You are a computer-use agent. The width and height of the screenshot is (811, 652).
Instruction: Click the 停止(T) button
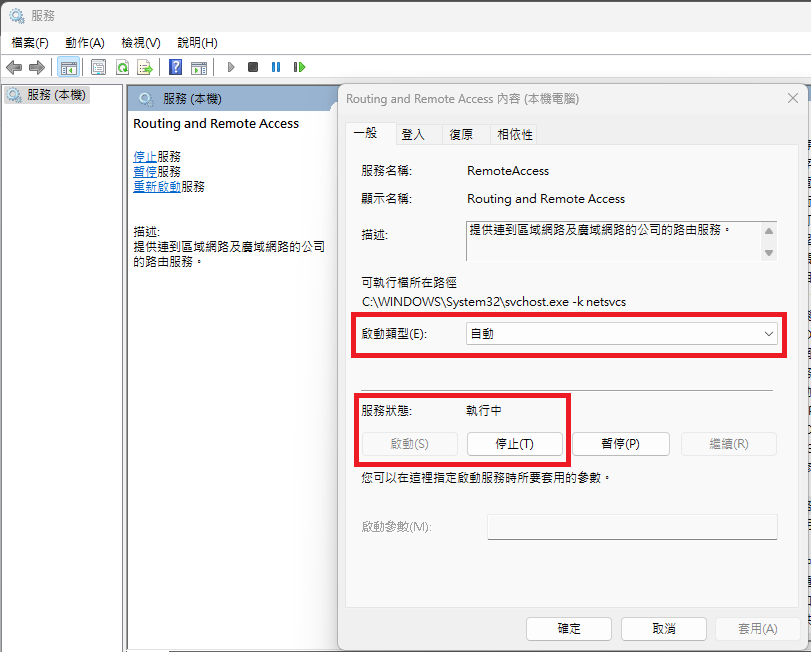[515, 444]
